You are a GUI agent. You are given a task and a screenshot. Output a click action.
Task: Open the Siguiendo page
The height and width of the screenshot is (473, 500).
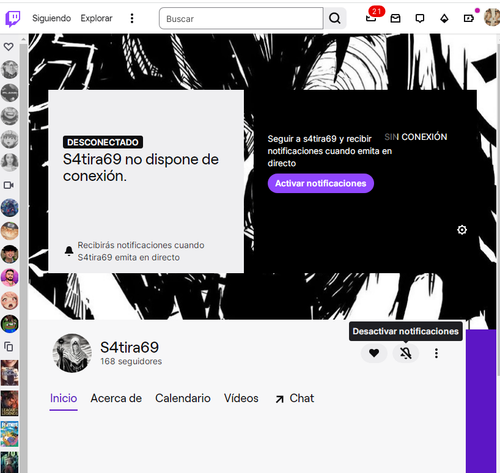[51, 18]
